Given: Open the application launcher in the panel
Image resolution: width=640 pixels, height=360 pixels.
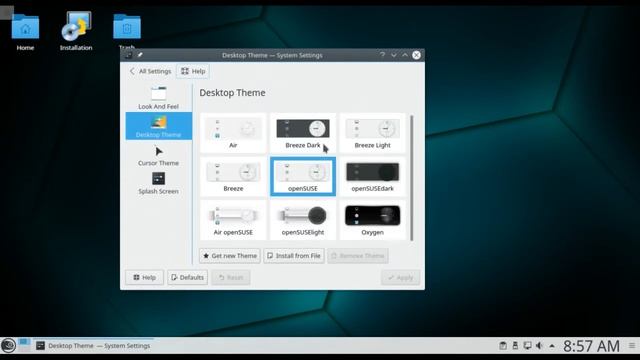Looking at the screenshot, I should click(x=8, y=346).
